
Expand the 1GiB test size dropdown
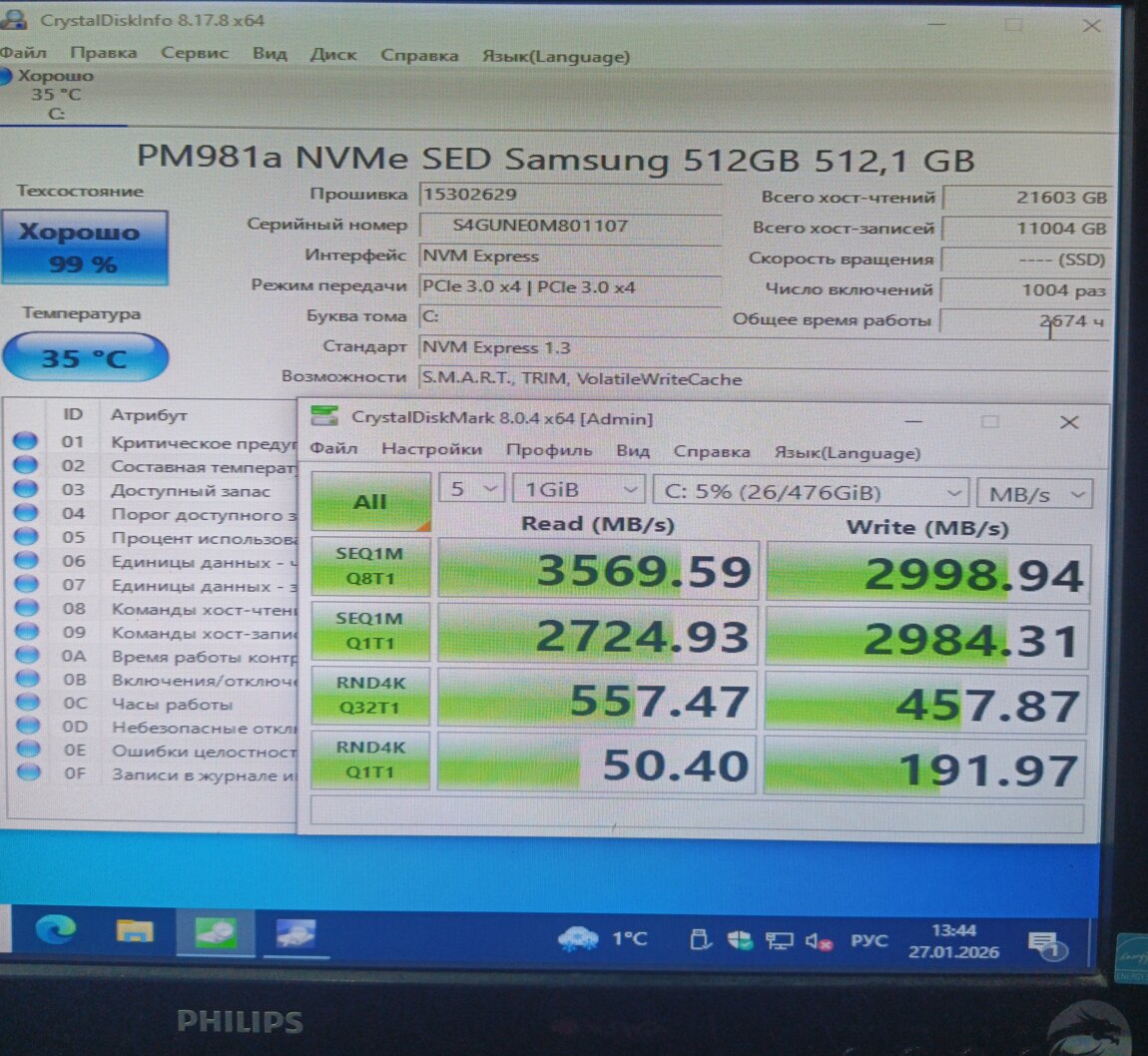(577, 491)
